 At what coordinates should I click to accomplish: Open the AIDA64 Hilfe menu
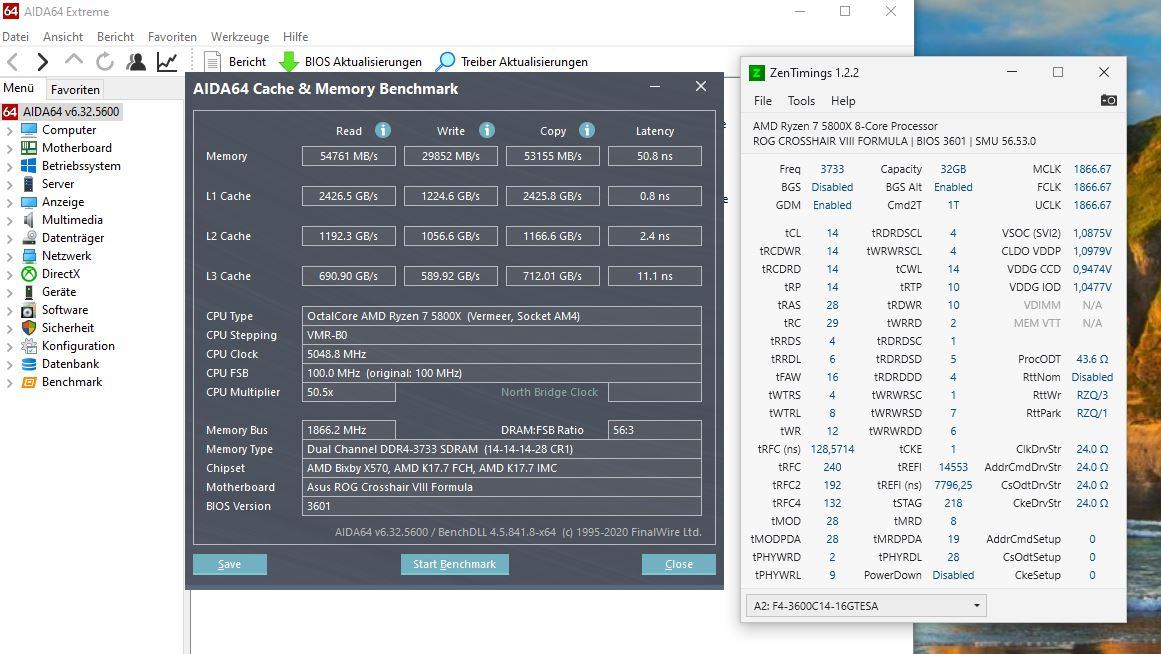[x=295, y=36]
